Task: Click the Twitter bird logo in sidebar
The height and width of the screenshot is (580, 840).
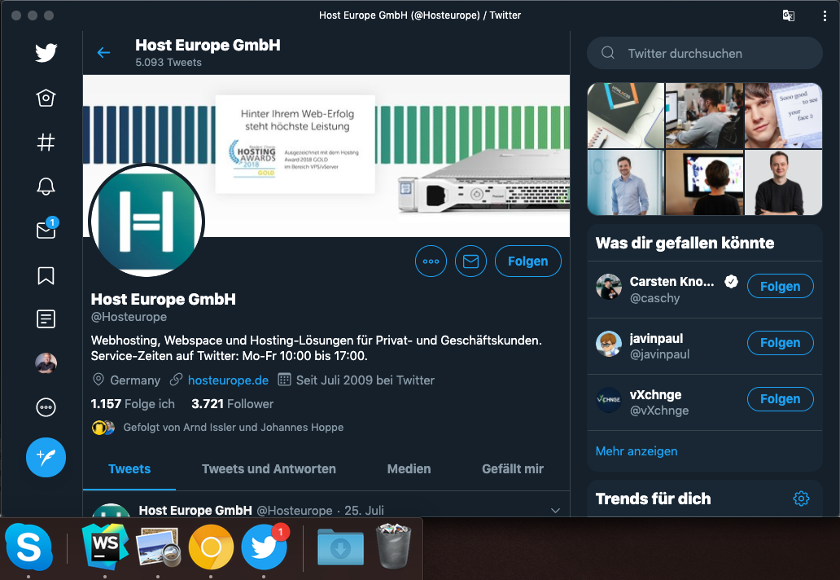Action: coord(46,52)
